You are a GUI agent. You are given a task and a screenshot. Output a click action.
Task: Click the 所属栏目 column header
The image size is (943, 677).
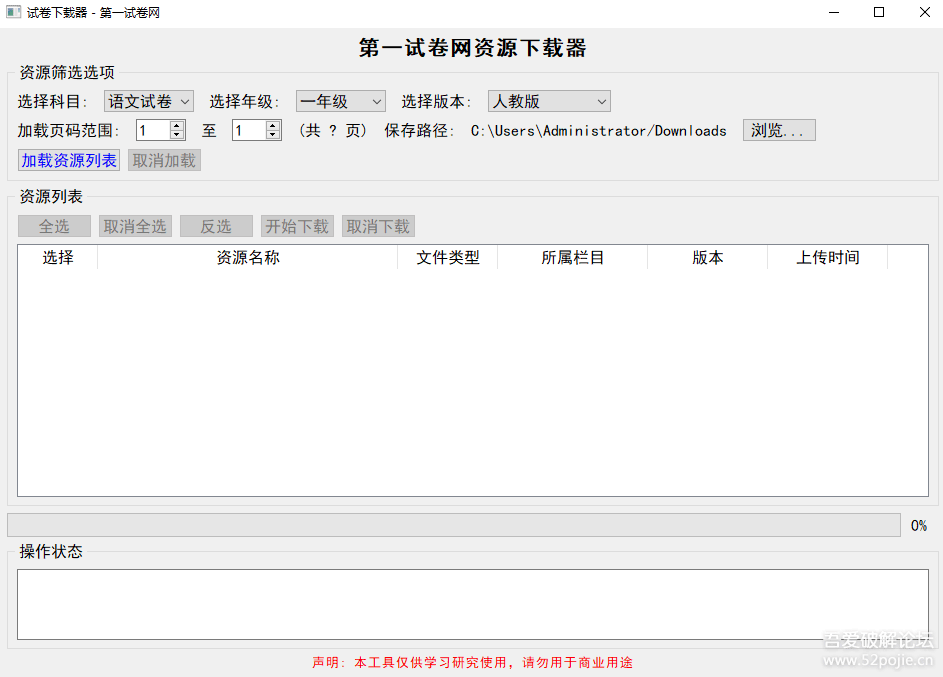tap(573, 257)
